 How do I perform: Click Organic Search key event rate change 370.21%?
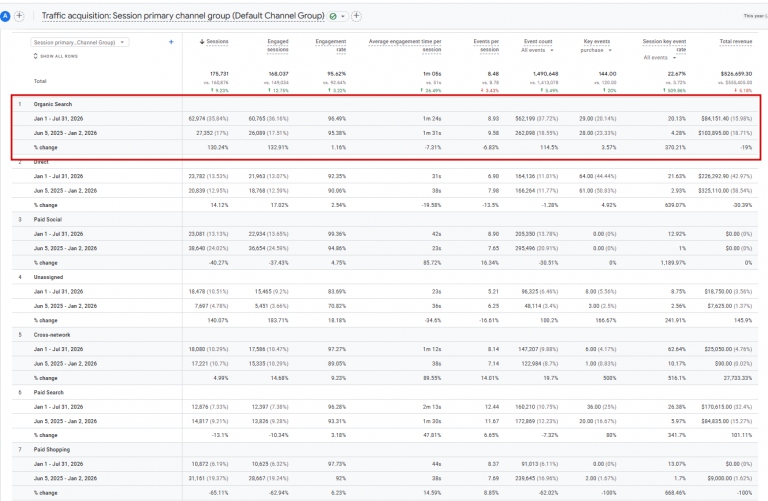pyautogui.click(x=675, y=147)
